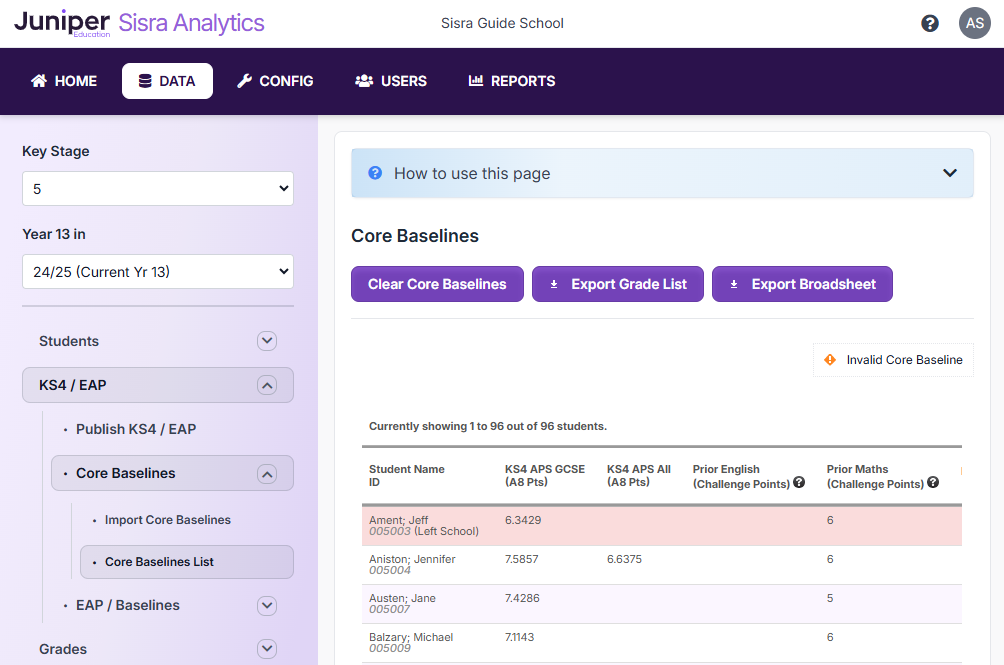Click the download icon on Export Grade List

(554, 284)
